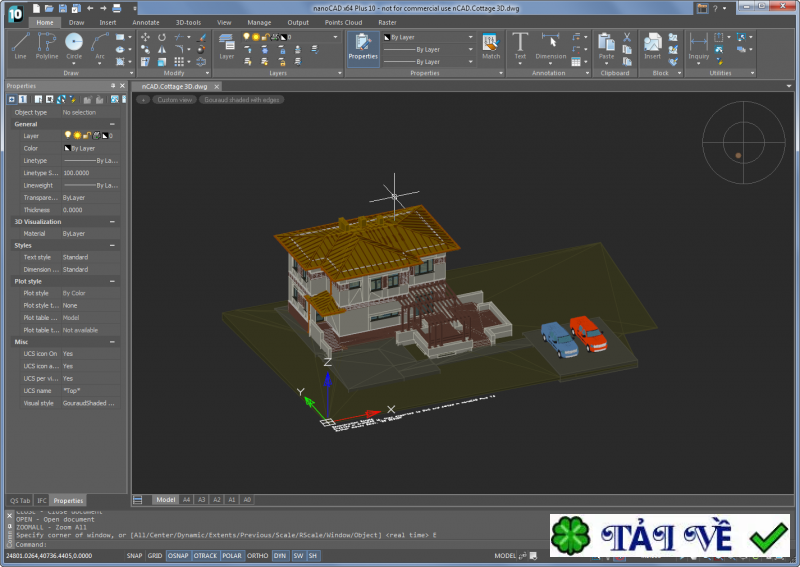The height and width of the screenshot is (567, 800).
Task: Open the By Layer color dropdown in ribbon
Action: click(470, 37)
